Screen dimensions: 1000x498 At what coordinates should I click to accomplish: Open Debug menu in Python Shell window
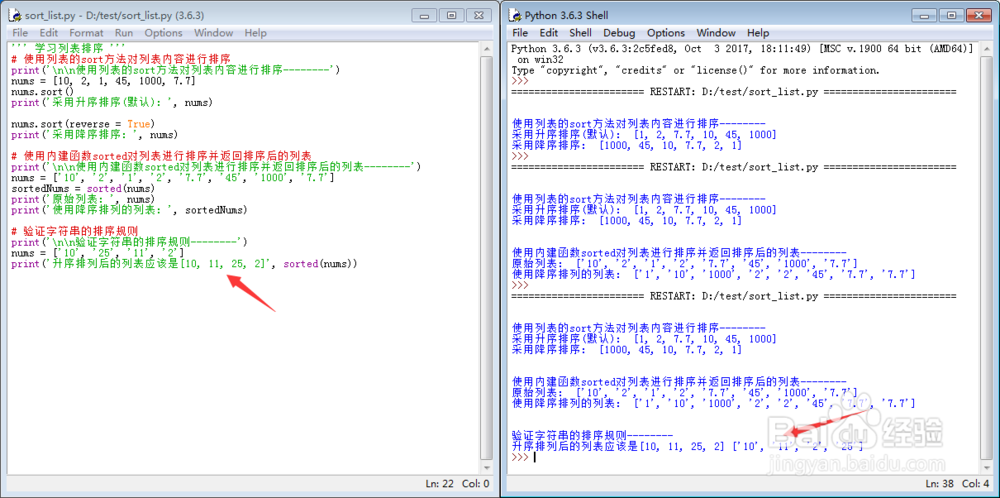[x=619, y=33]
